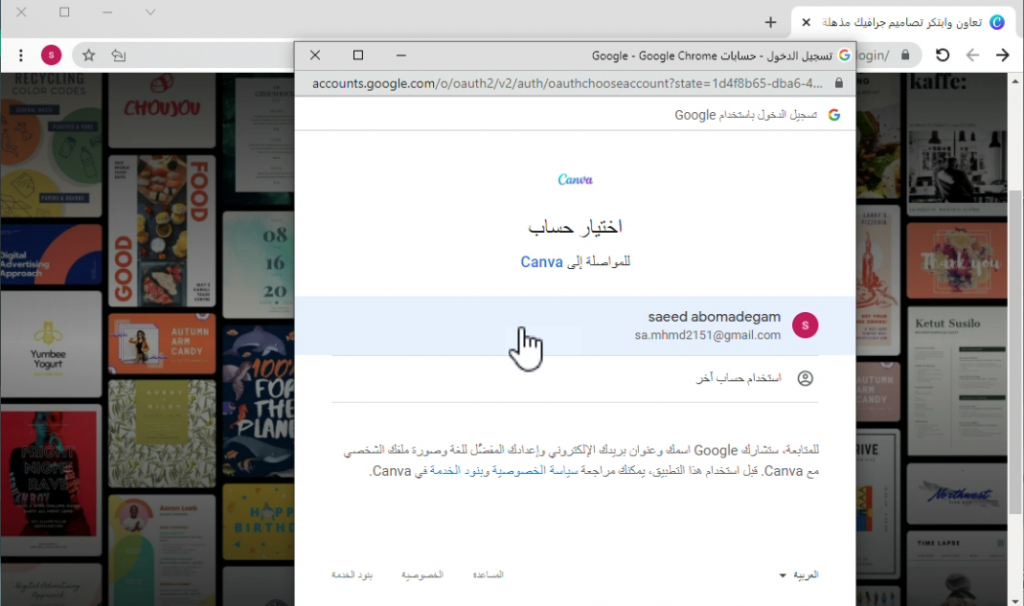Click the pink S avatar of saeed abomadegam
The image size is (1024, 606).
(805, 325)
